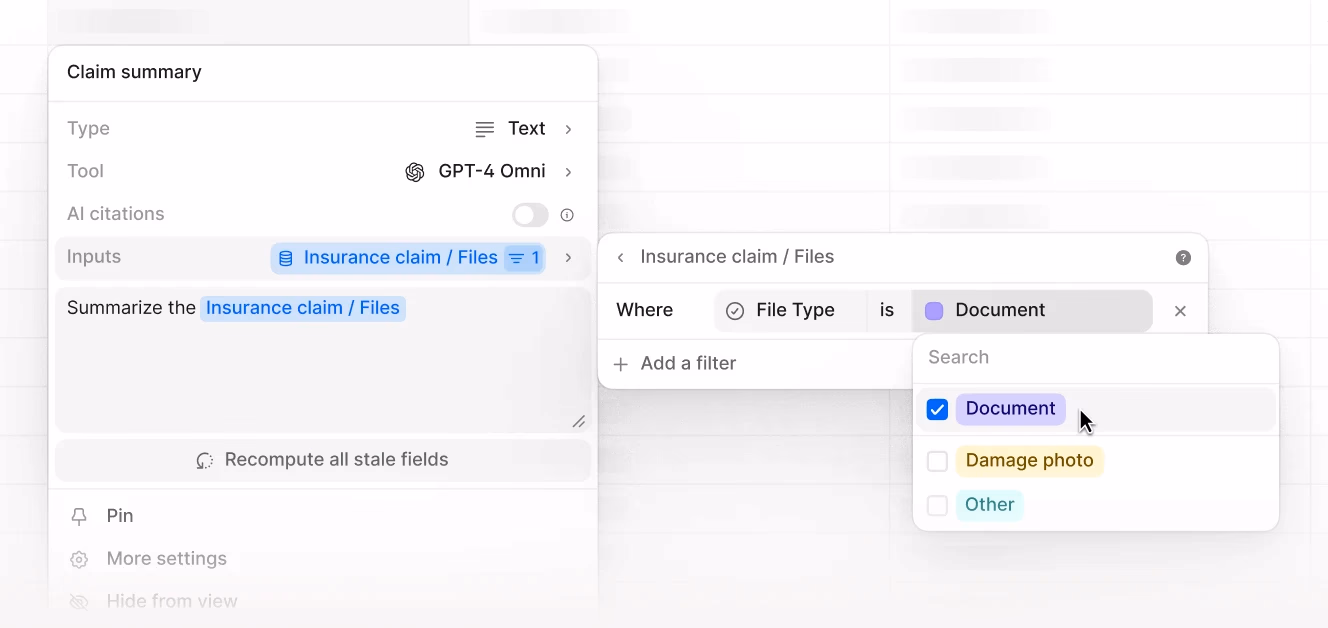Click the text area resize handle
1328x628 pixels.
579,422
